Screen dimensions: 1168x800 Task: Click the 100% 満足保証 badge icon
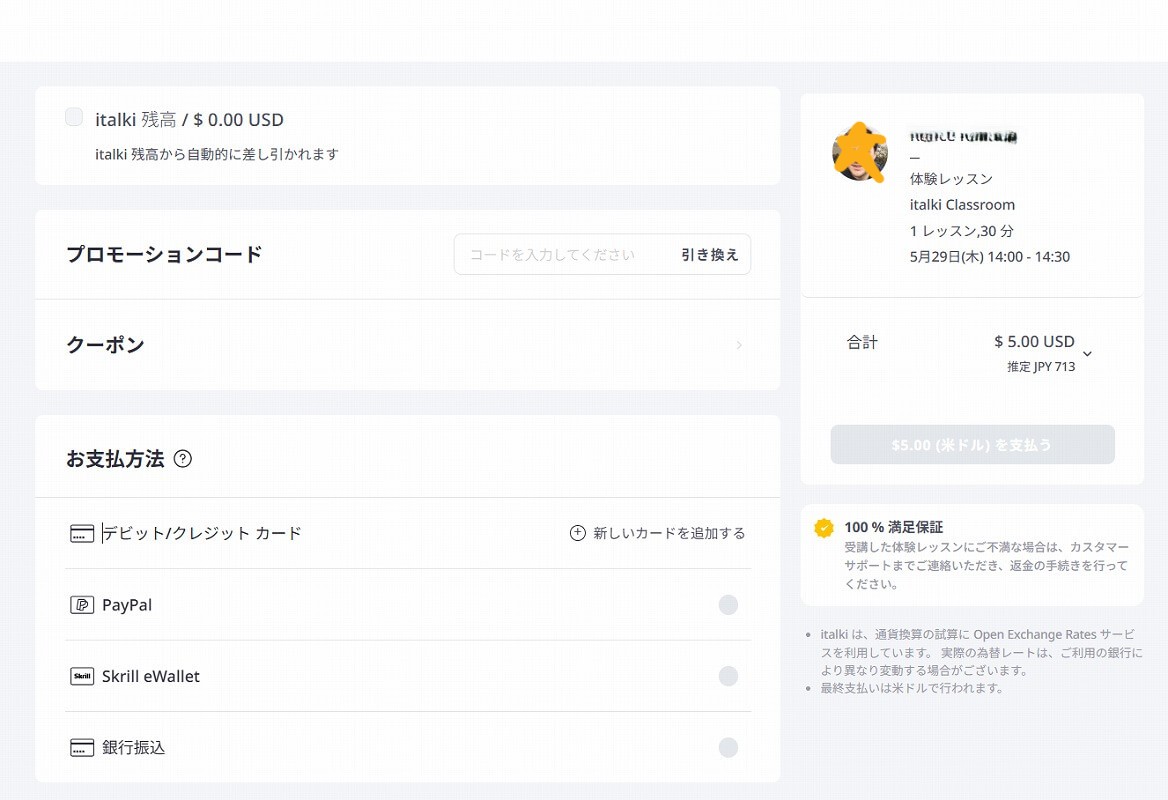pos(824,527)
